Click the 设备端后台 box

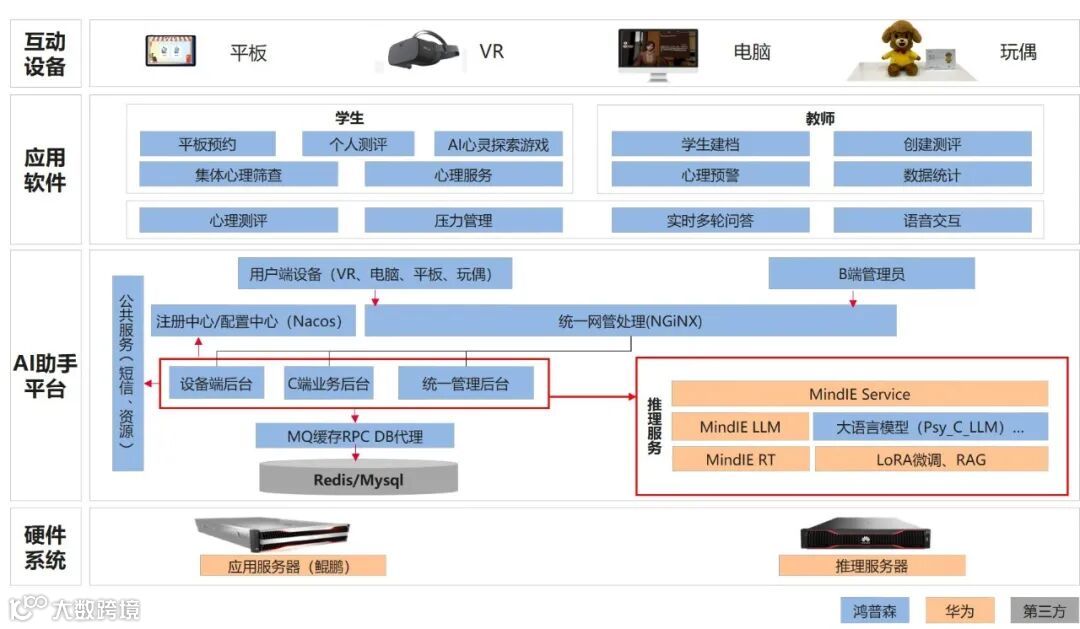pos(216,383)
